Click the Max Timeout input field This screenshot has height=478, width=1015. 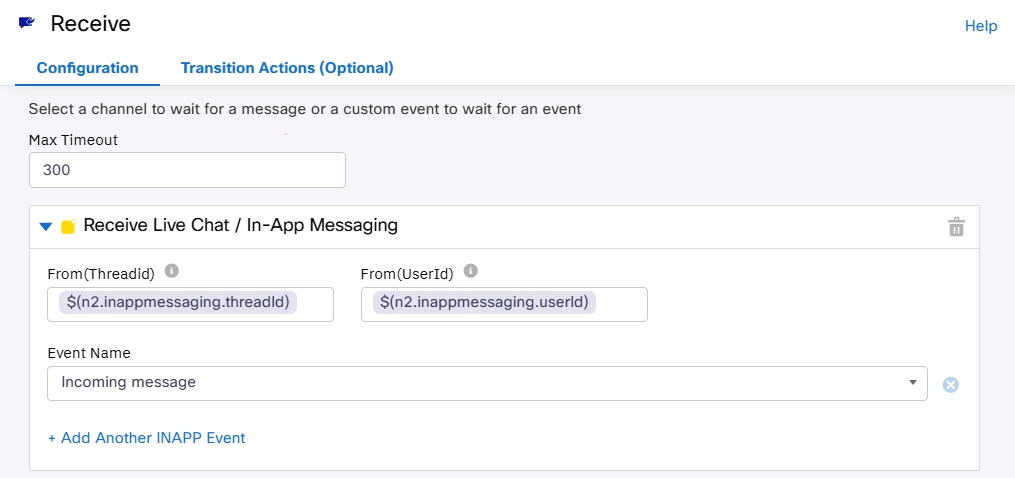click(187, 170)
